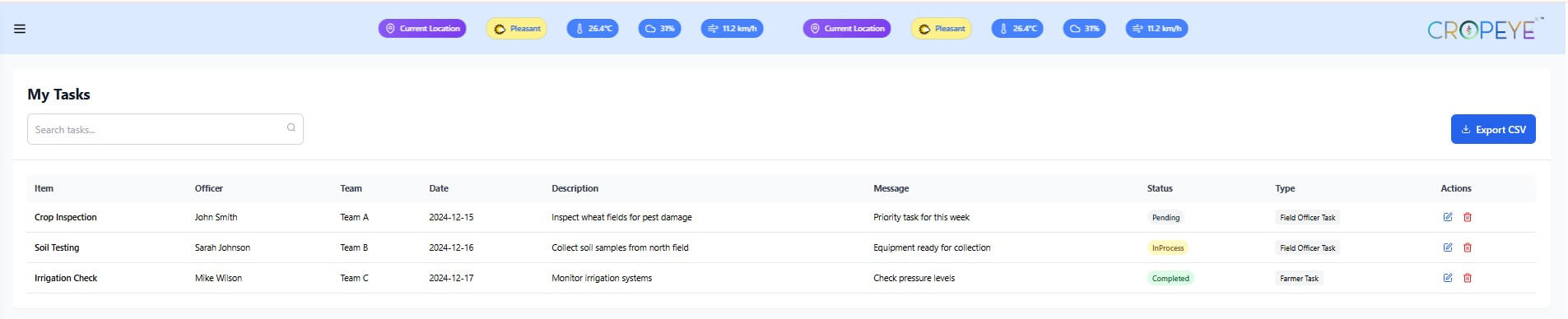Viewport: 1568px width, 319px height.
Task: Focus the Search tasks field
Action: 165,129
